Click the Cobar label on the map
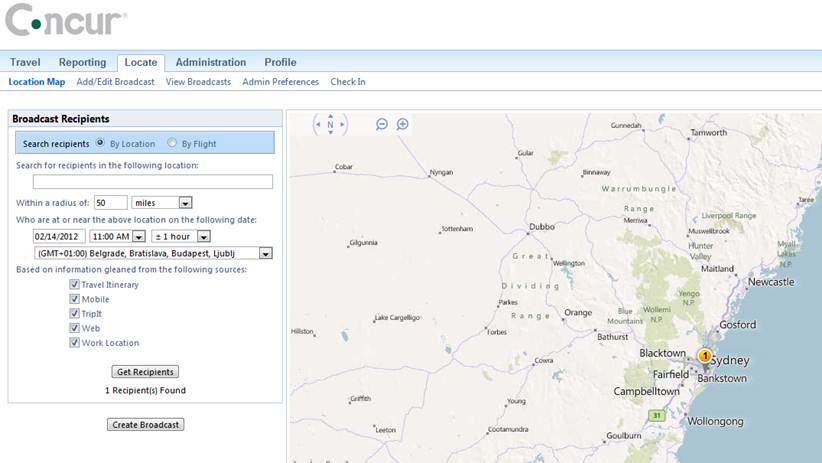Viewport: 822px width, 463px height. pyautogui.click(x=344, y=167)
